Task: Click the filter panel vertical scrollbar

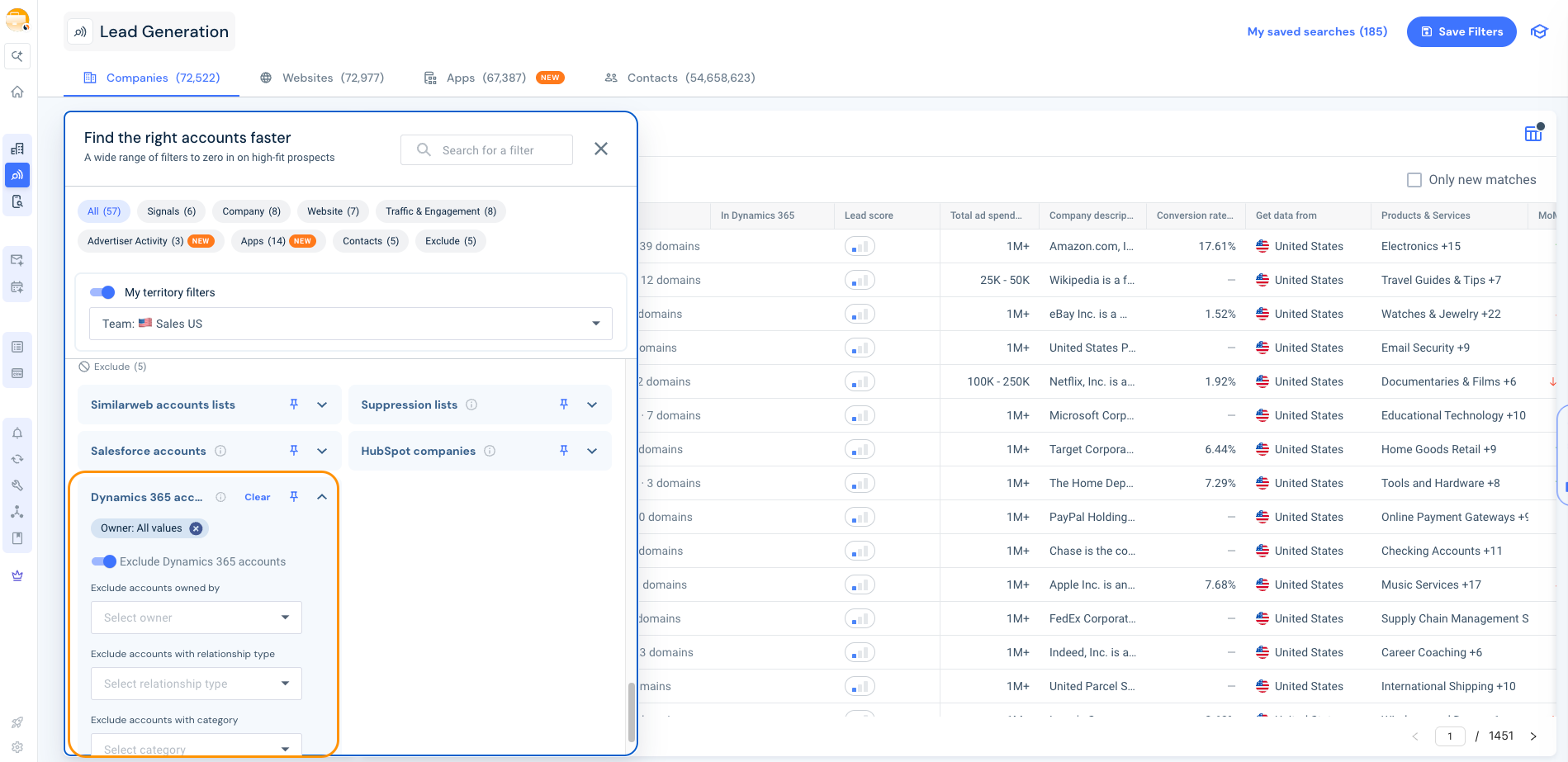Action: coord(632,712)
